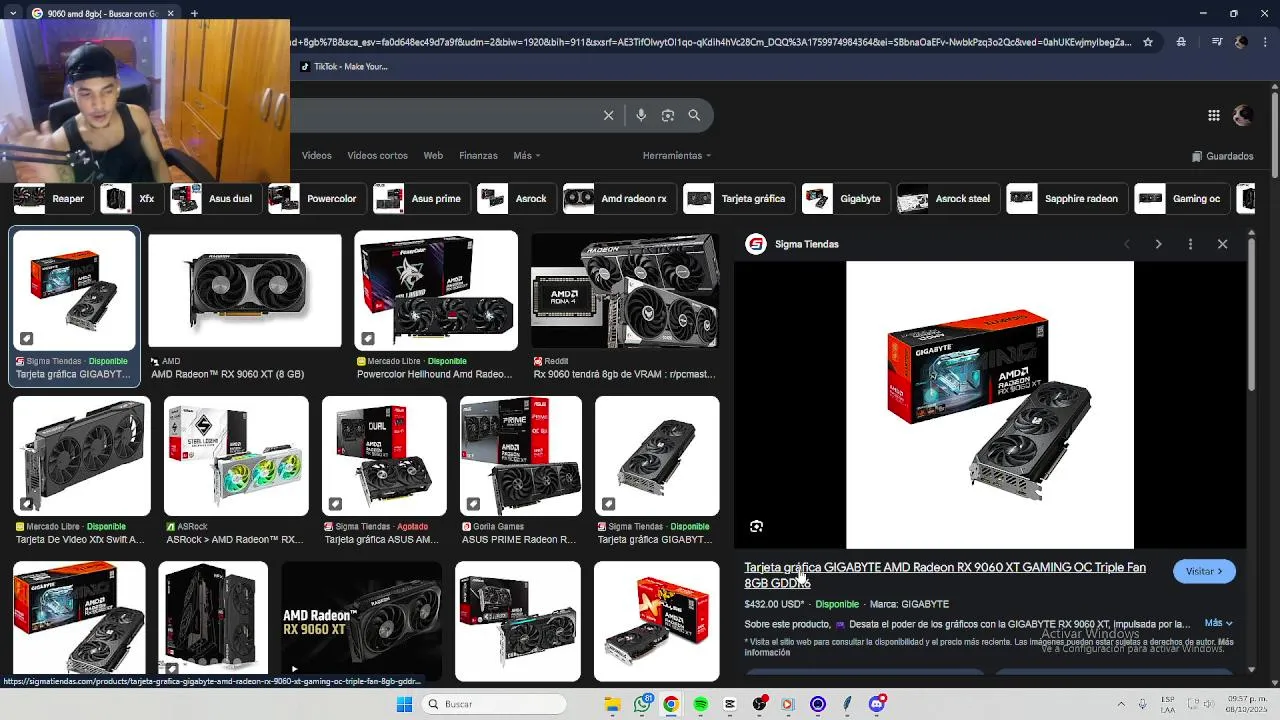Click the Chrome address bar URL
The height and width of the screenshot is (720, 1280).
pyautogui.click(x=710, y=42)
